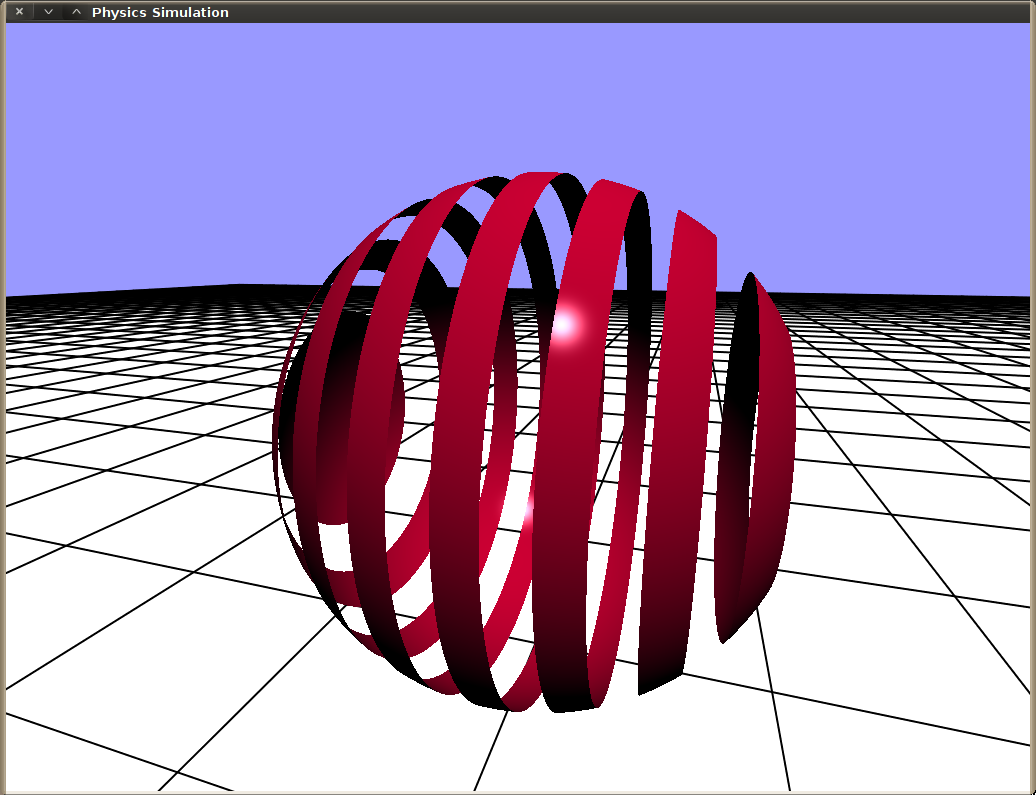Screen dimensions: 1036x795
Task: Close the Physics Simulation window
Action: 19,12
